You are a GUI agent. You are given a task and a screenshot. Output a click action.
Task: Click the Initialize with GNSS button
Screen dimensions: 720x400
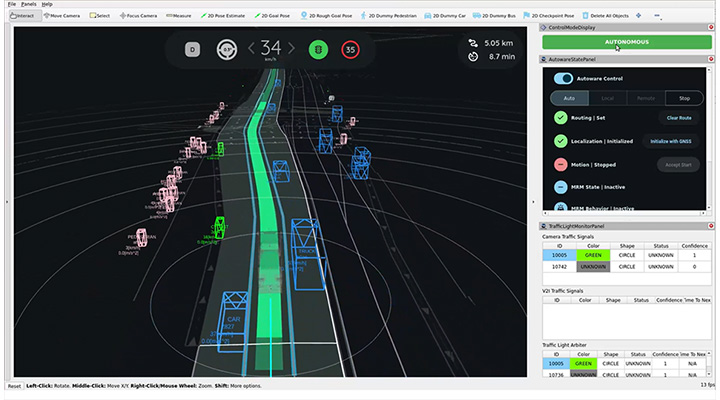(670, 141)
